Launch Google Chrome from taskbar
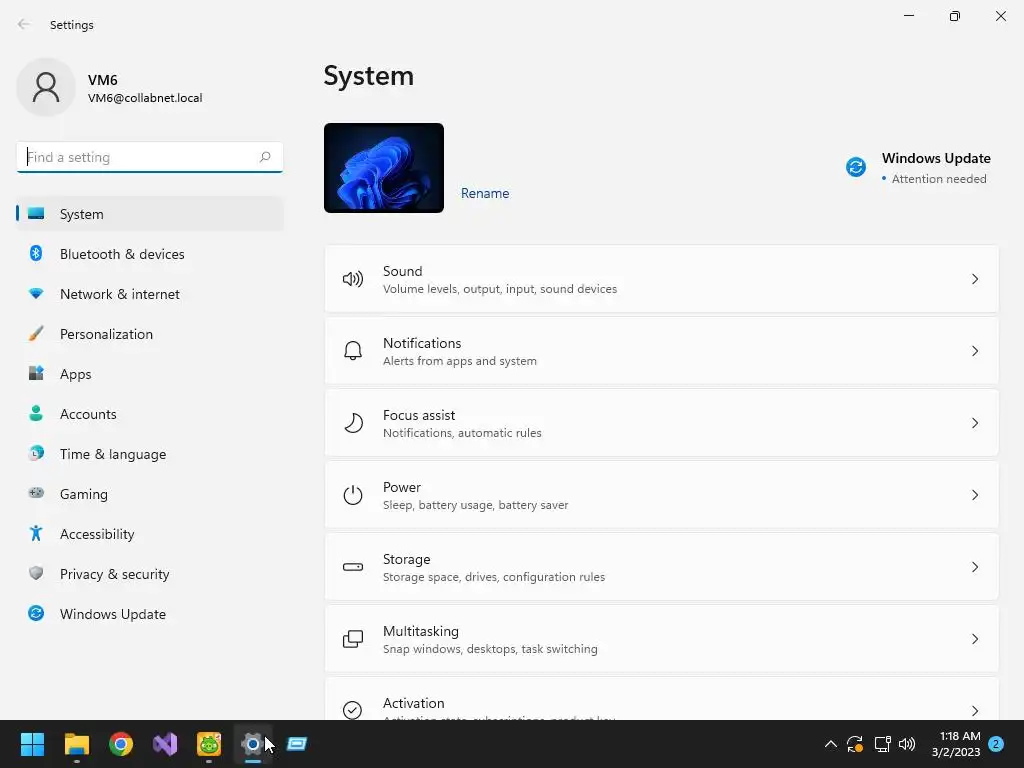Screen dimensions: 1024x768 [121, 744]
